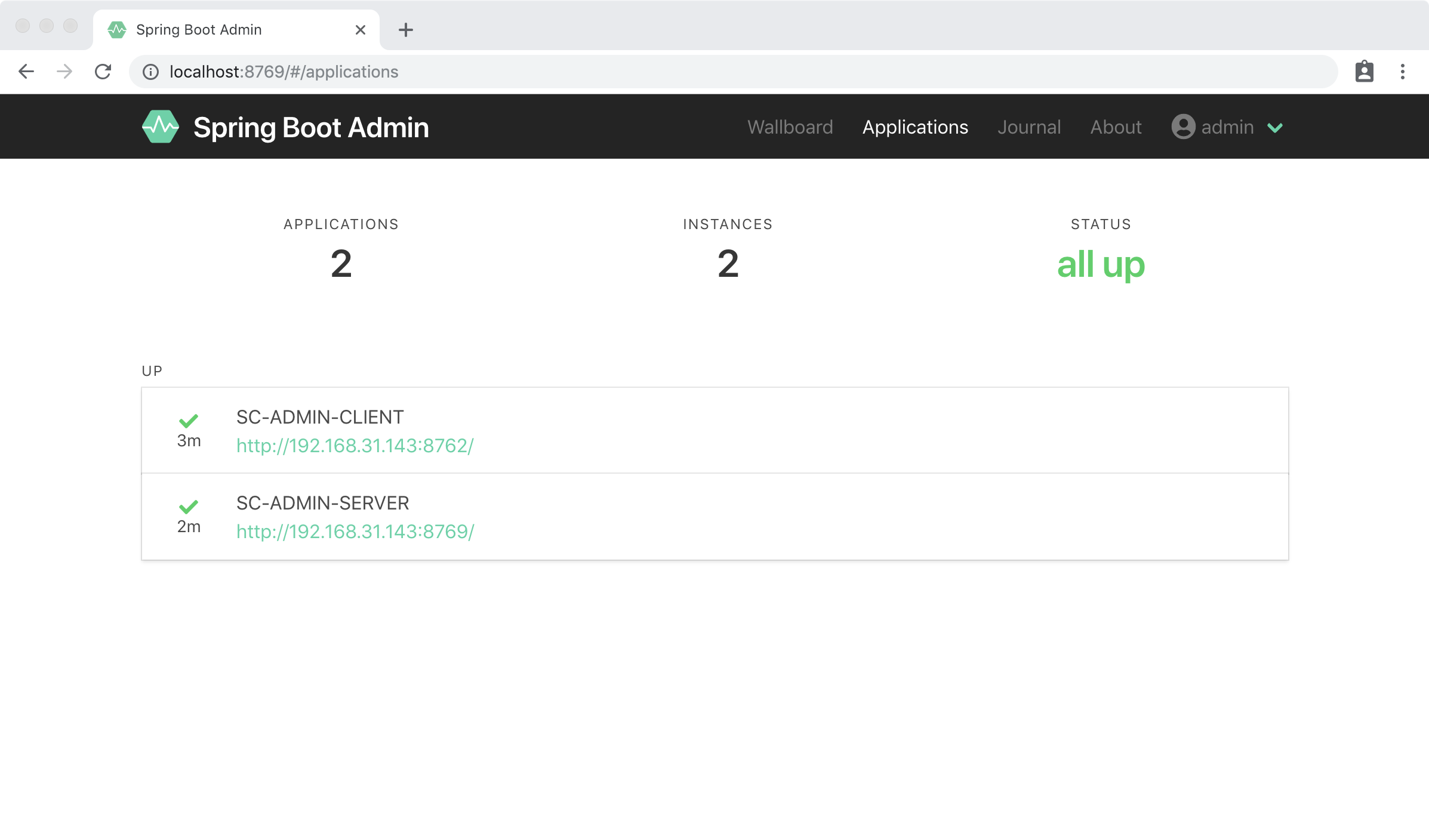
Task: Open the Wallboard view
Action: click(x=790, y=127)
